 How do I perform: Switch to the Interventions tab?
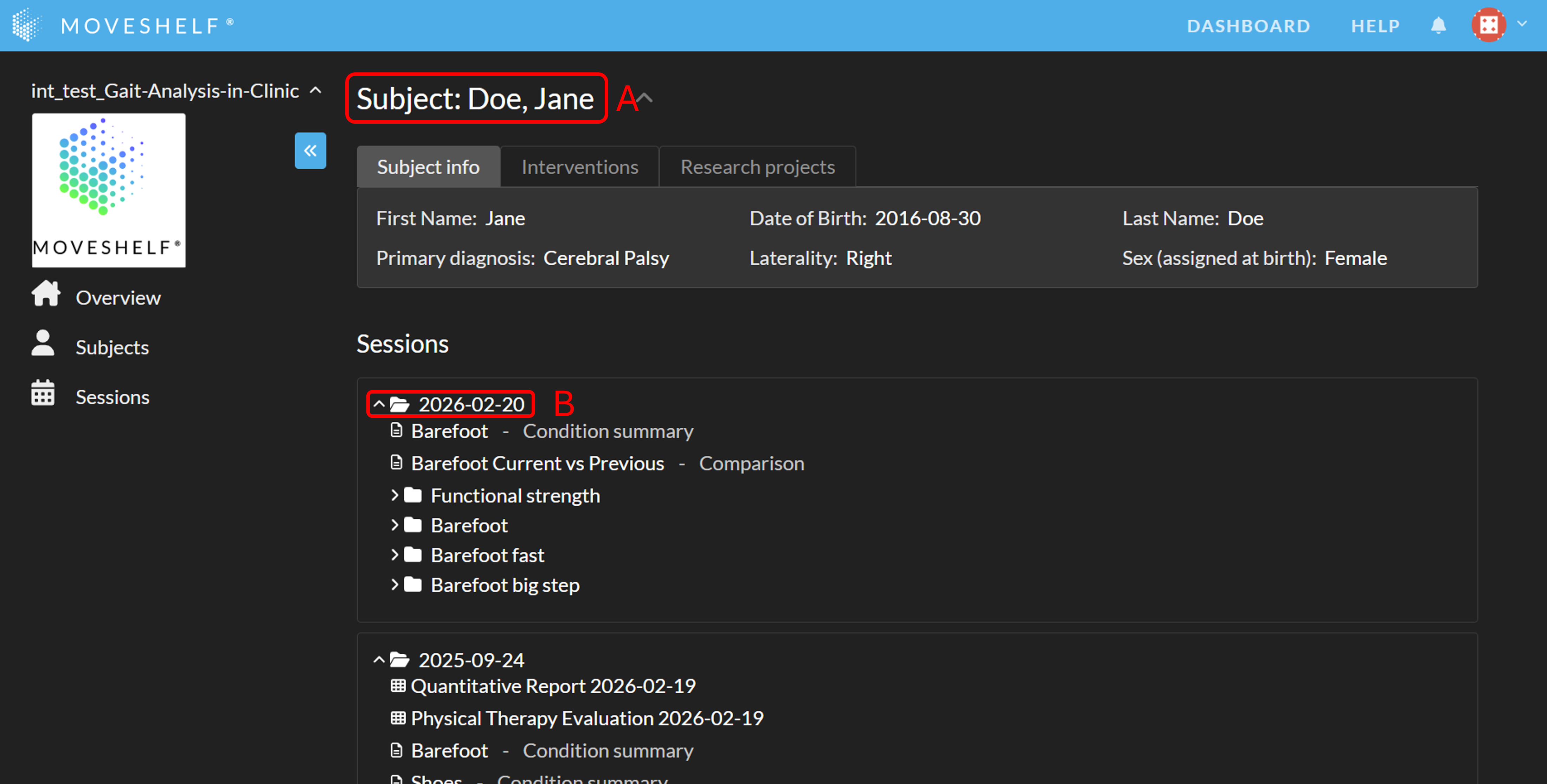point(579,167)
